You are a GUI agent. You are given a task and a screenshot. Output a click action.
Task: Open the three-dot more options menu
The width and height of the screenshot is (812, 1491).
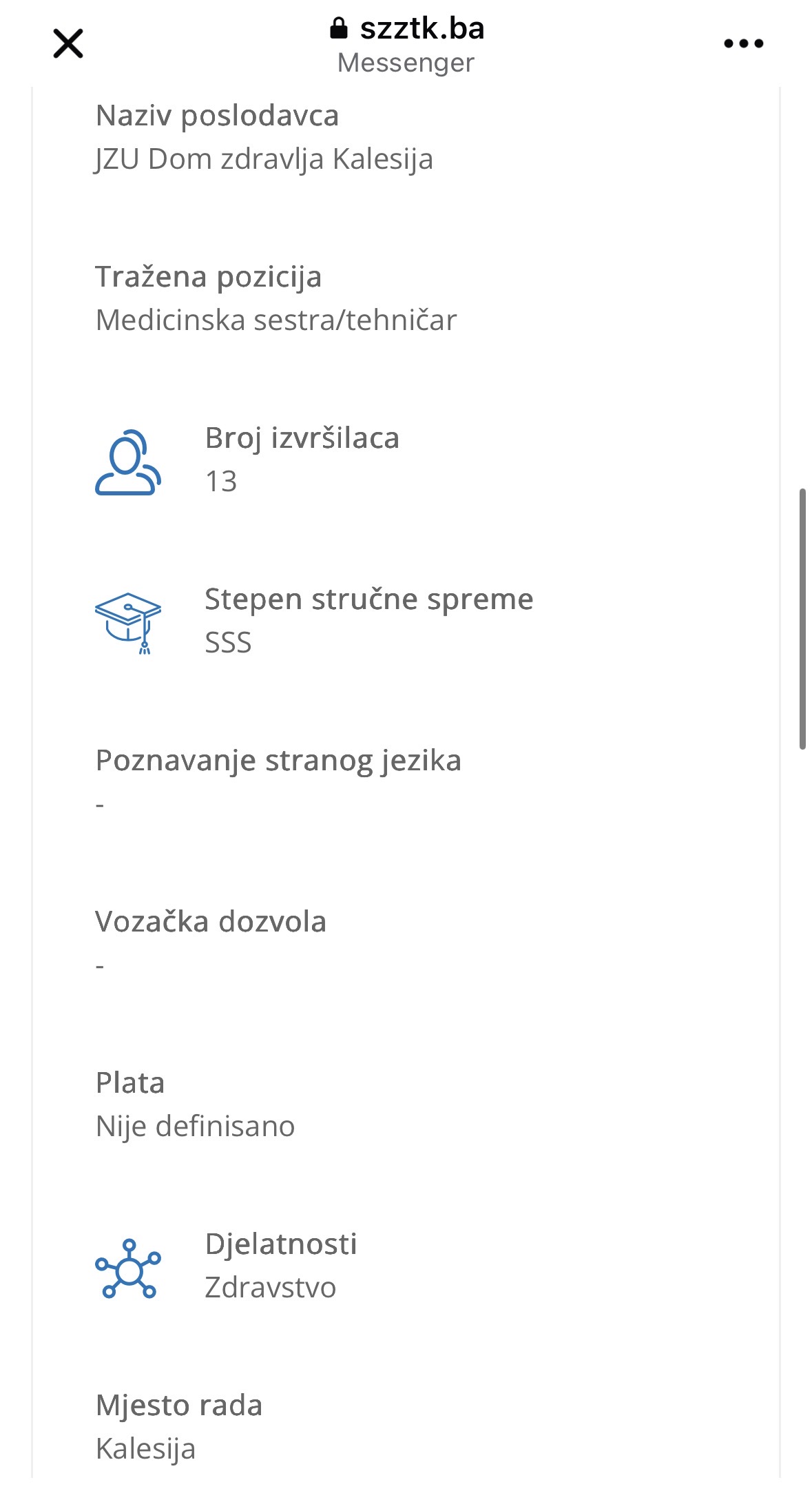(x=744, y=43)
